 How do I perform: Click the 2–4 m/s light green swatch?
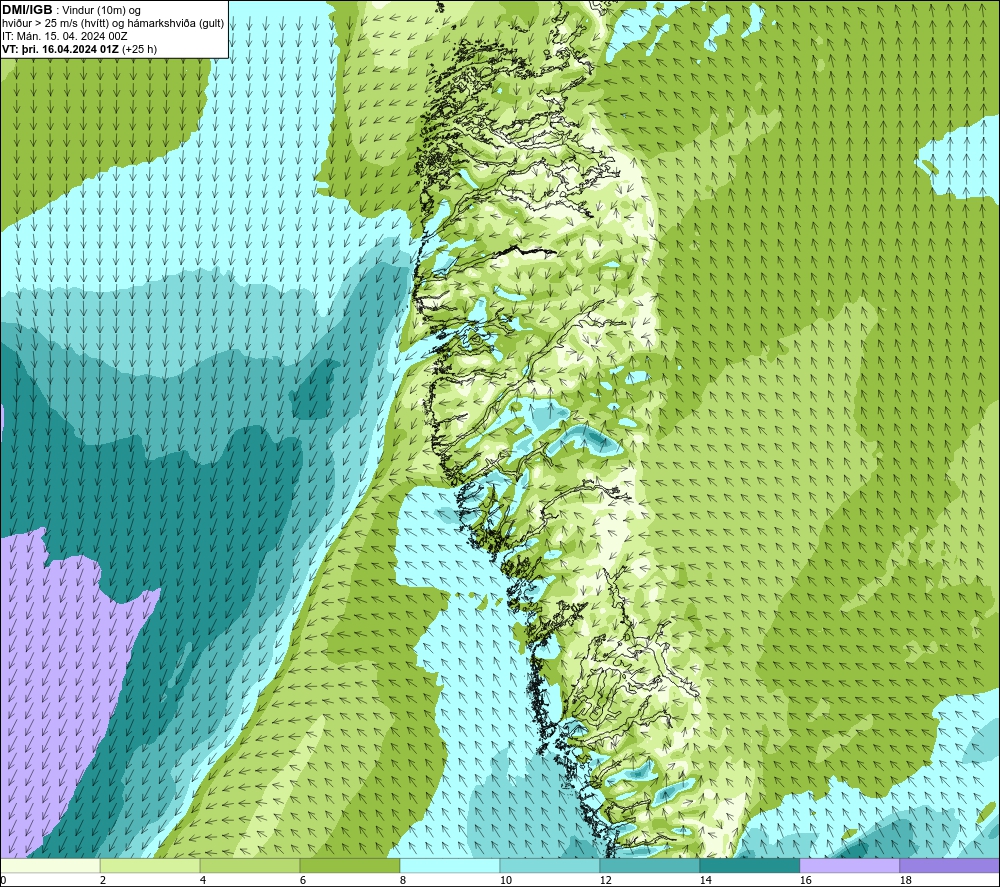click(x=150, y=865)
